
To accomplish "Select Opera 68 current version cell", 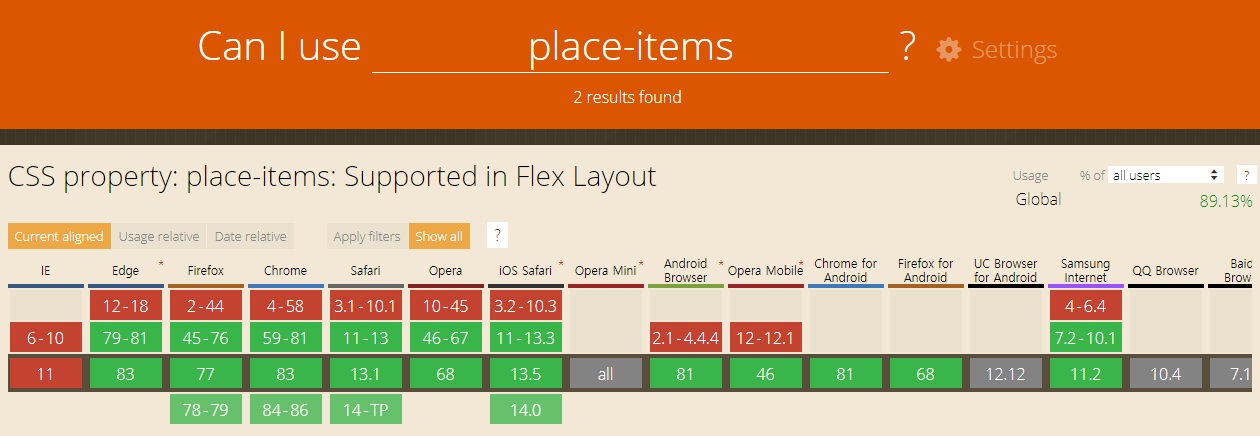I will 445,374.
